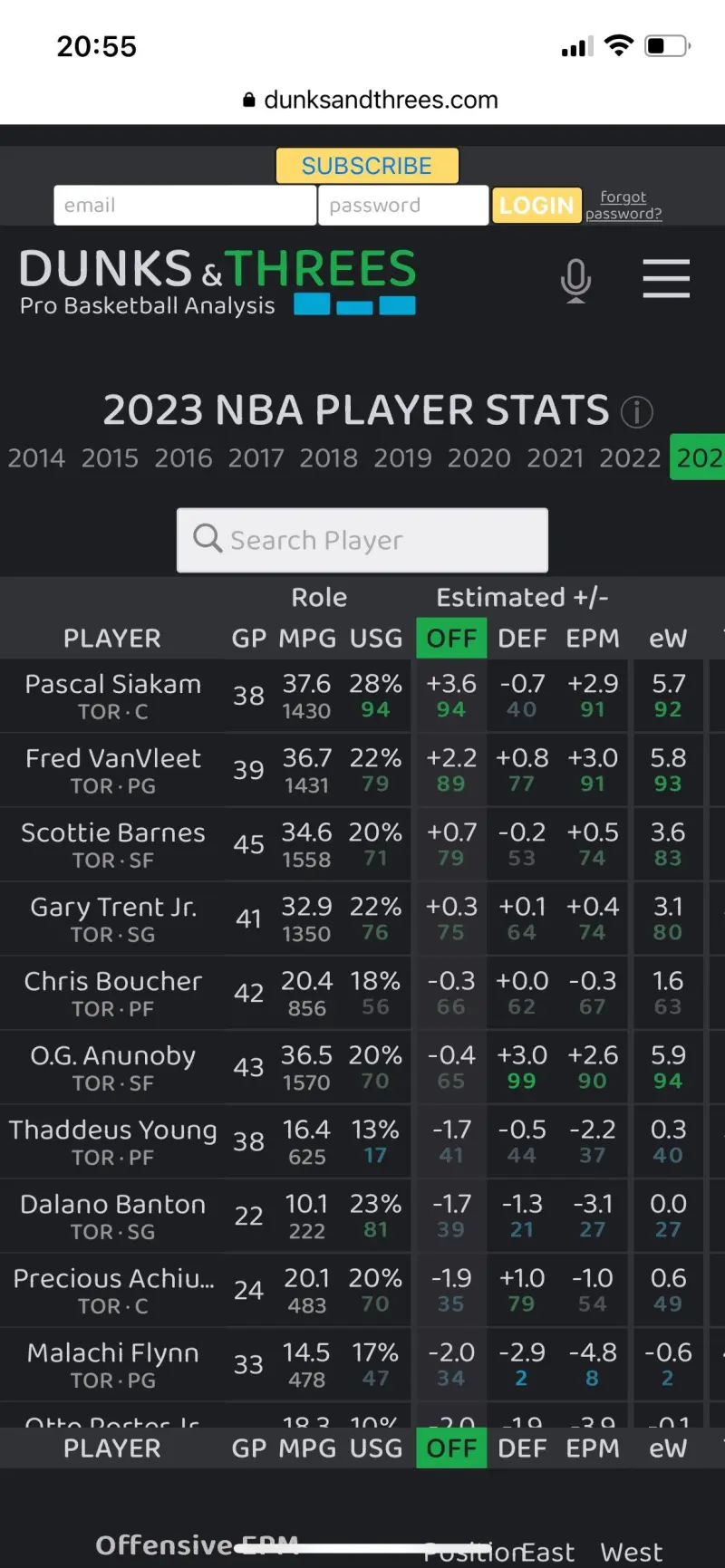The height and width of the screenshot is (1568, 725).
Task: Click the info icon beside Player Stats title
Action: [x=636, y=412]
